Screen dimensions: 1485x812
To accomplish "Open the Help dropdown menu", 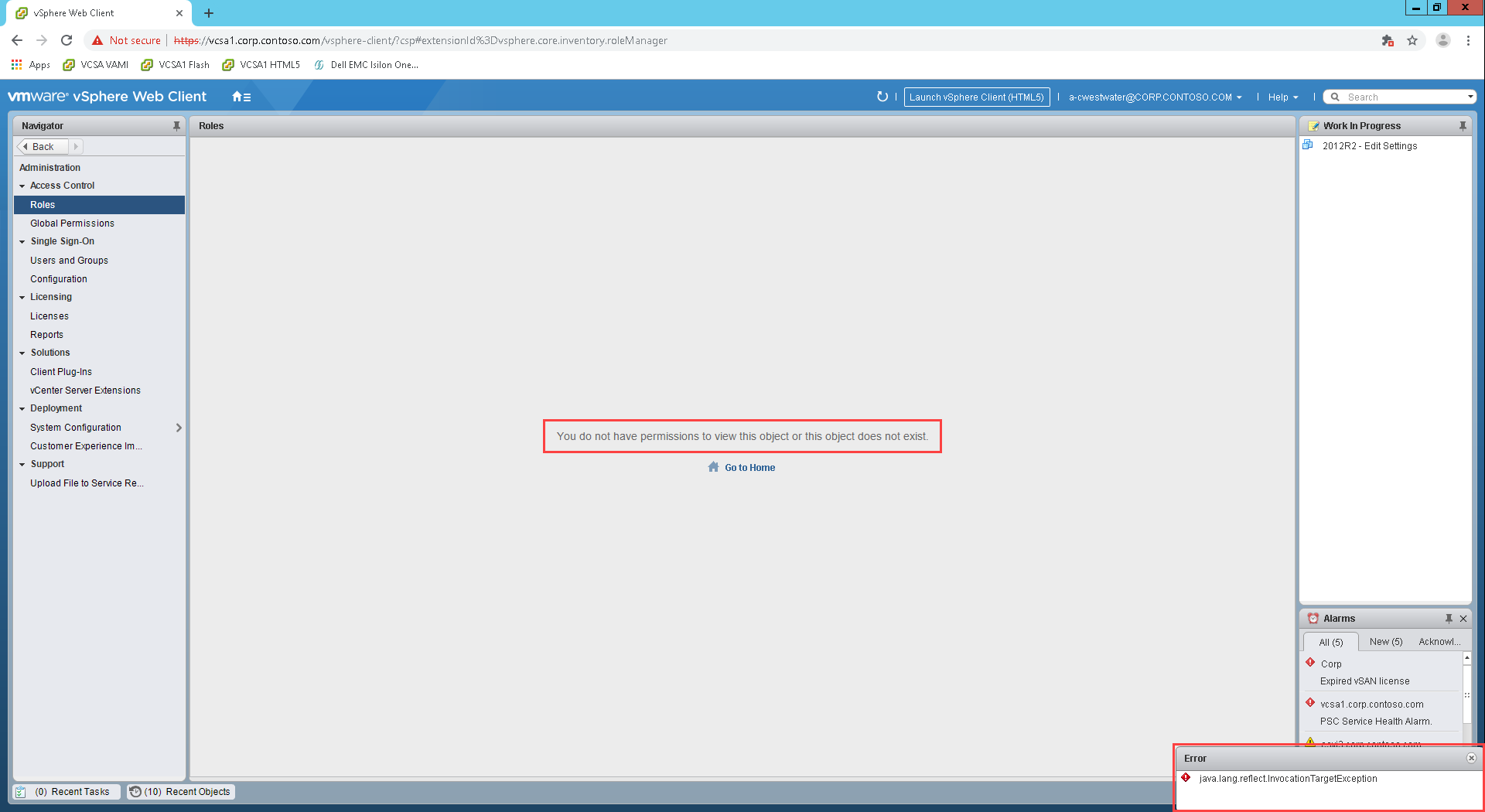I will coord(1283,97).
